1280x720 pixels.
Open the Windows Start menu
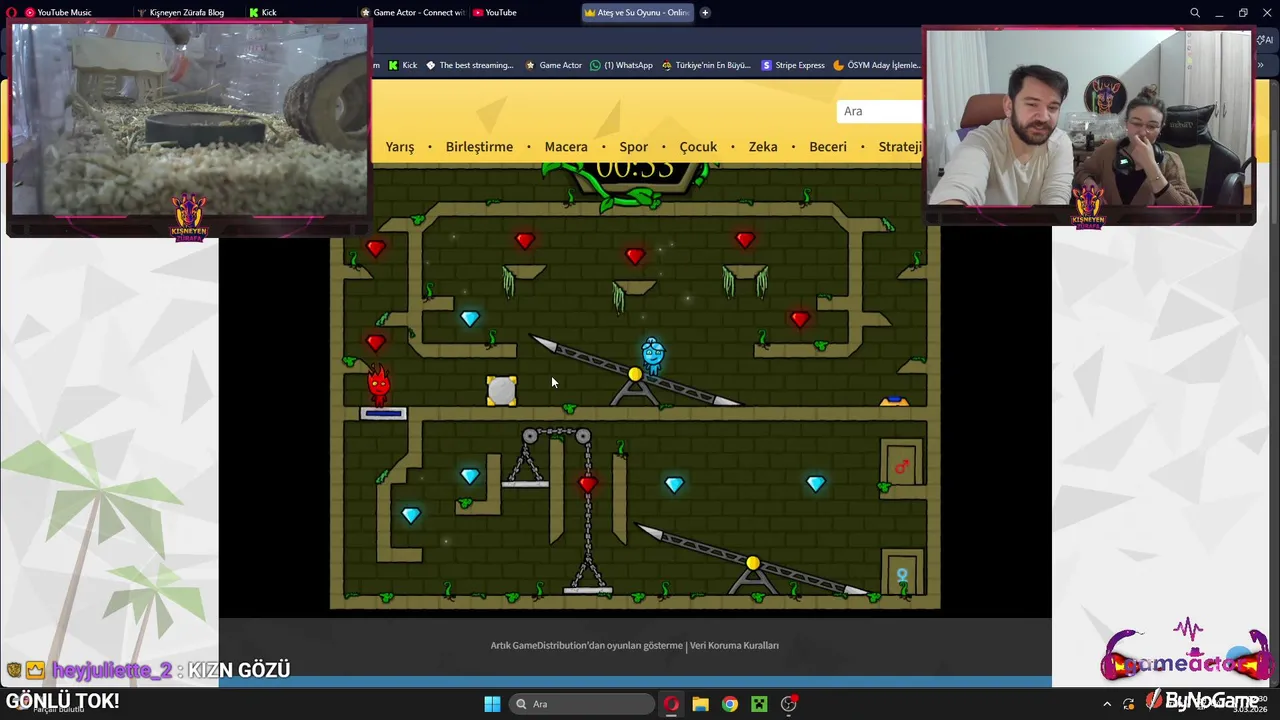(x=492, y=704)
